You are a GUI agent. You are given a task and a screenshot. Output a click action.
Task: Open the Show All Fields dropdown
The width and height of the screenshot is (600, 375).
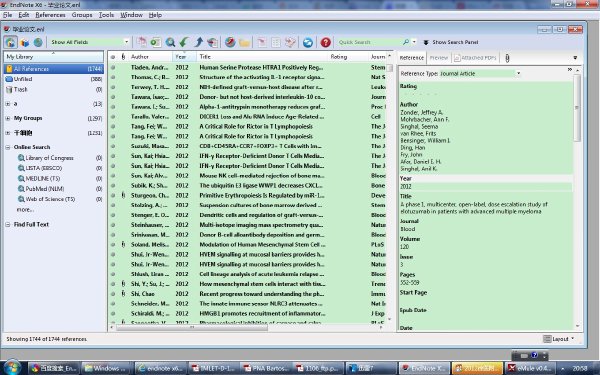[x=90, y=42]
